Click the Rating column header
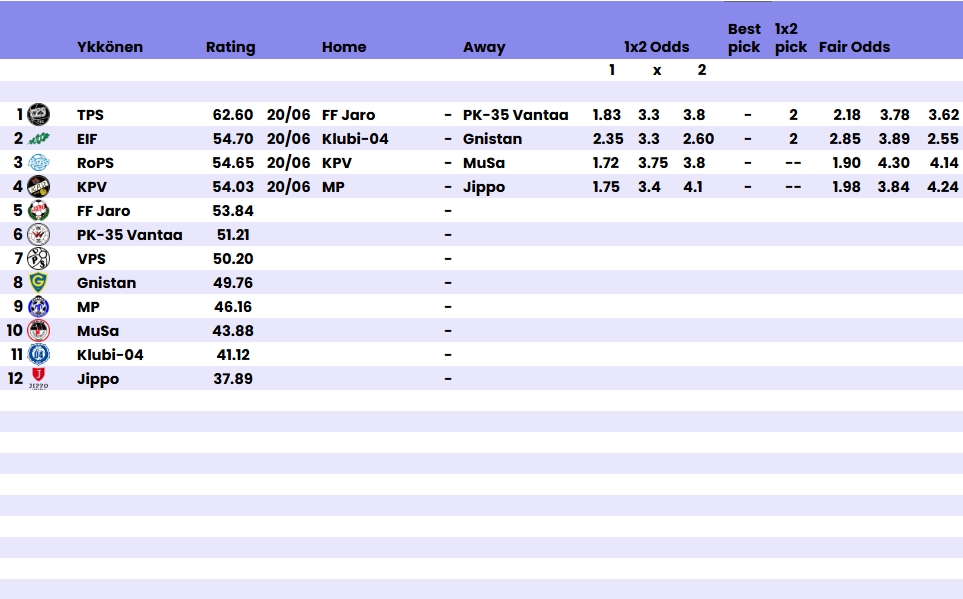The width and height of the screenshot is (963, 599). [230, 47]
